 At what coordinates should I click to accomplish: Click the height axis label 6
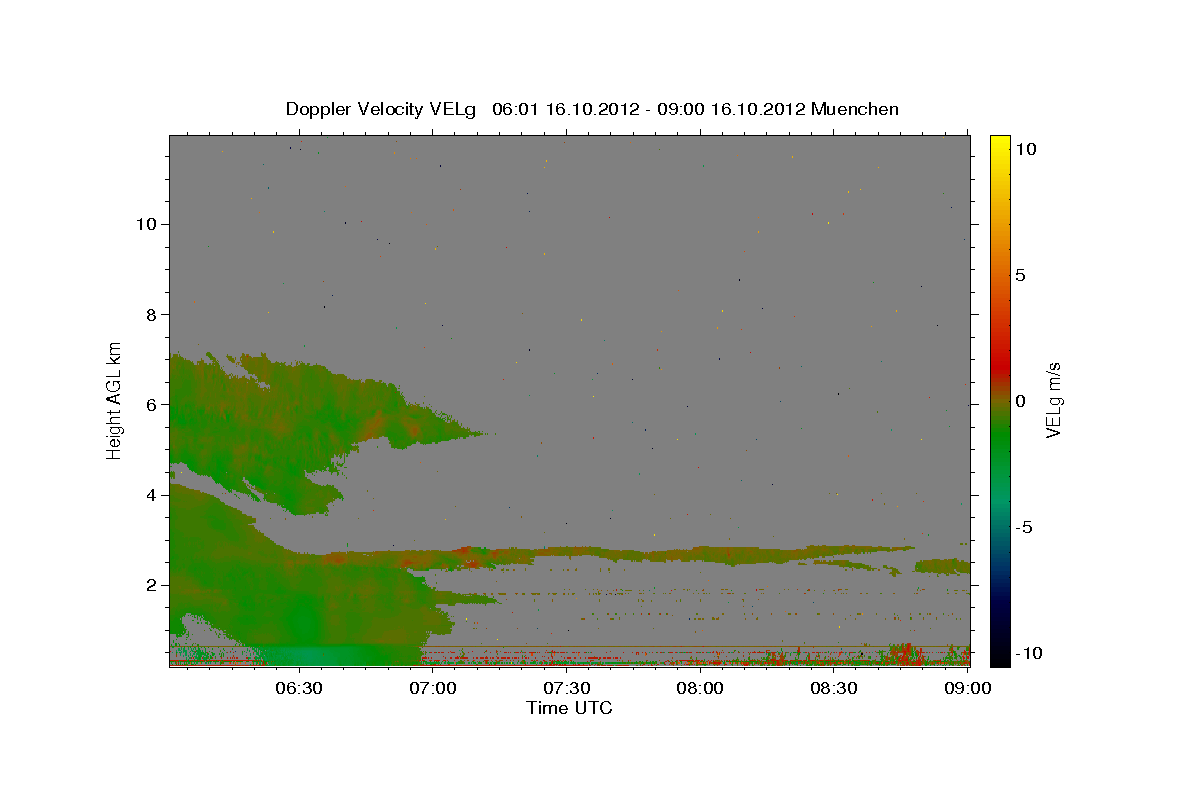click(x=151, y=405)
